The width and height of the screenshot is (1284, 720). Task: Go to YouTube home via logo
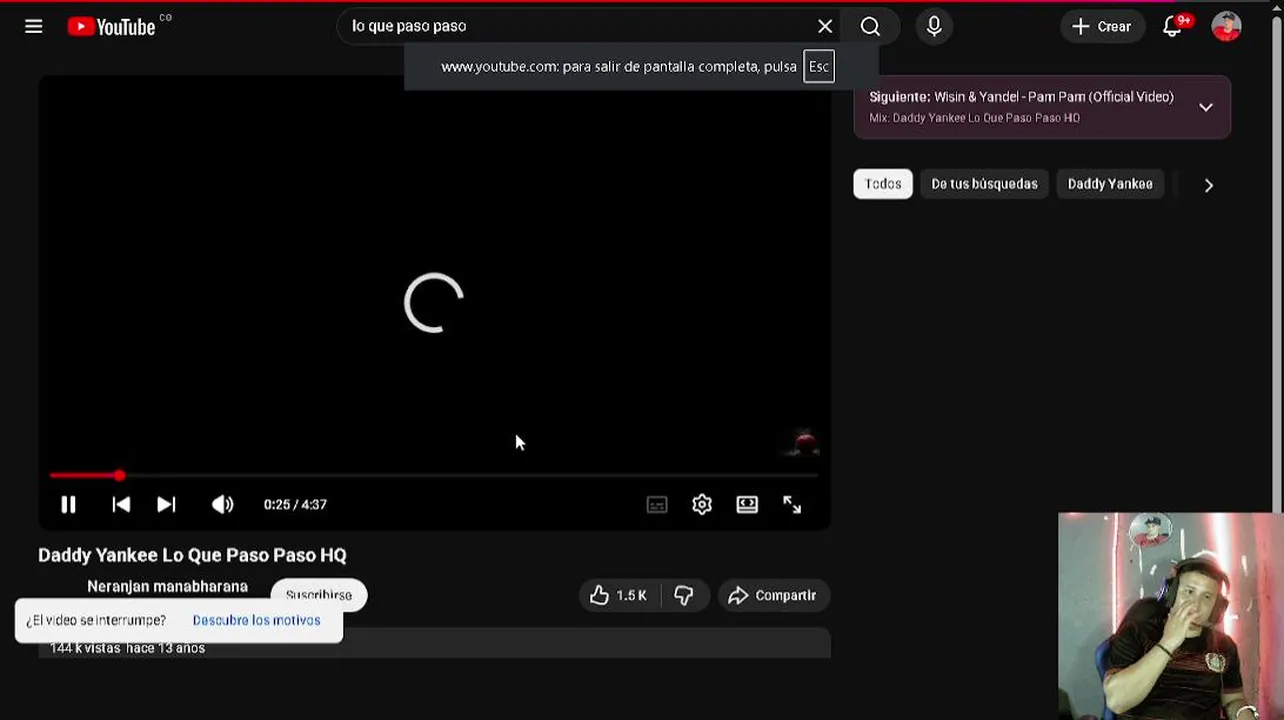point(111,27)
